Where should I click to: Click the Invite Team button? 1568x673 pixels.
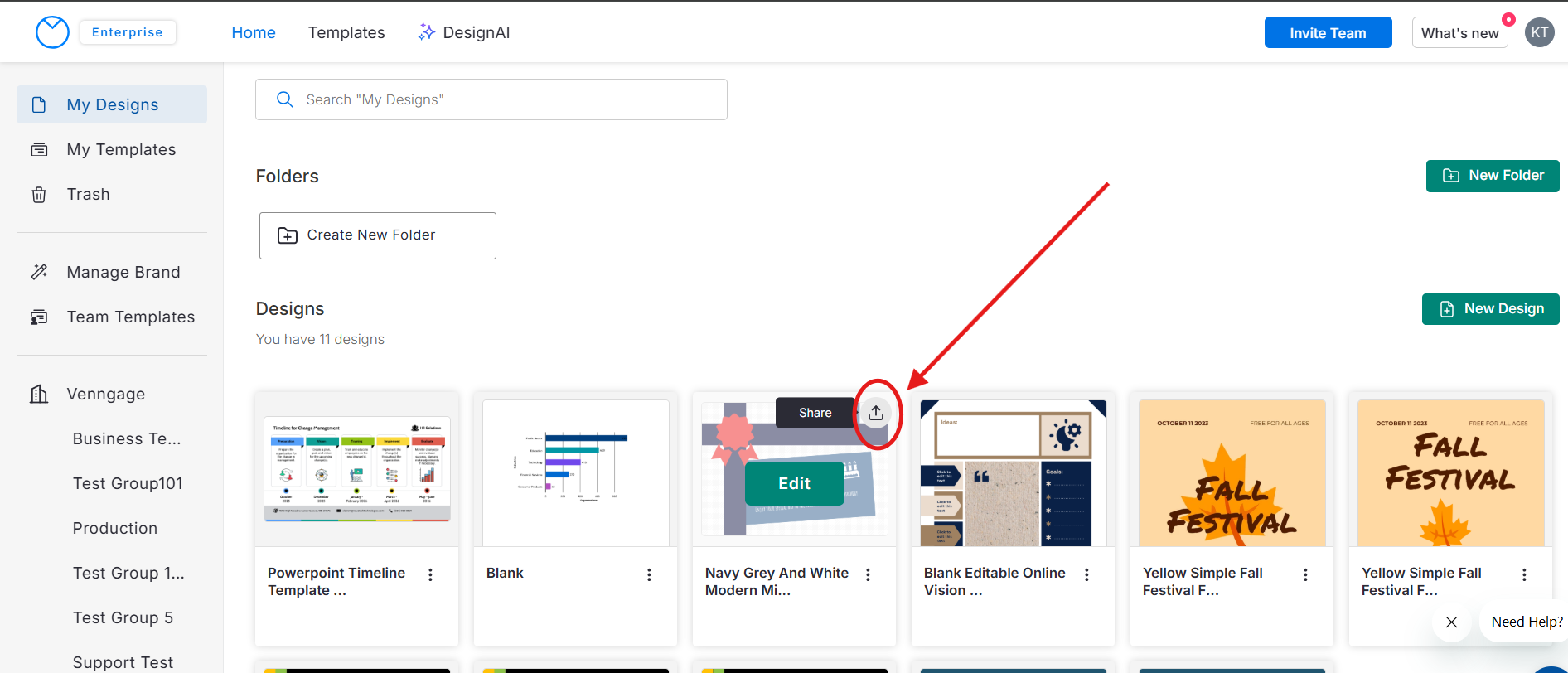tap(1328, 33)
